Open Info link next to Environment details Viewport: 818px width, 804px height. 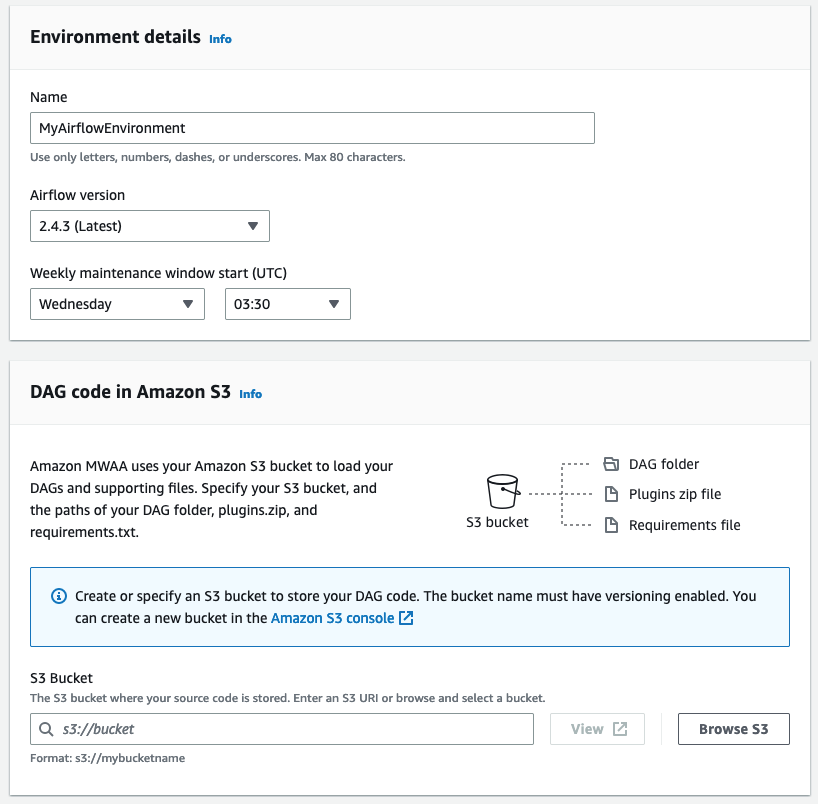point(220,39)
